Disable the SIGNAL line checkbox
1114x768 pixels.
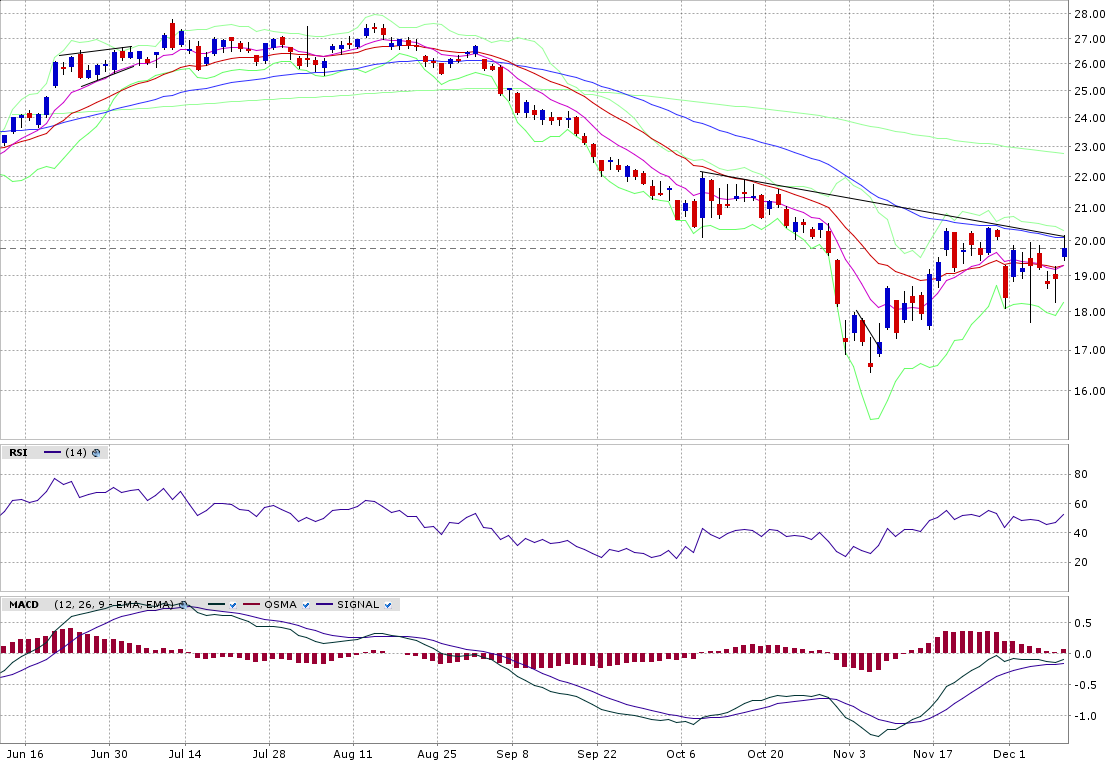pos(387,605)
